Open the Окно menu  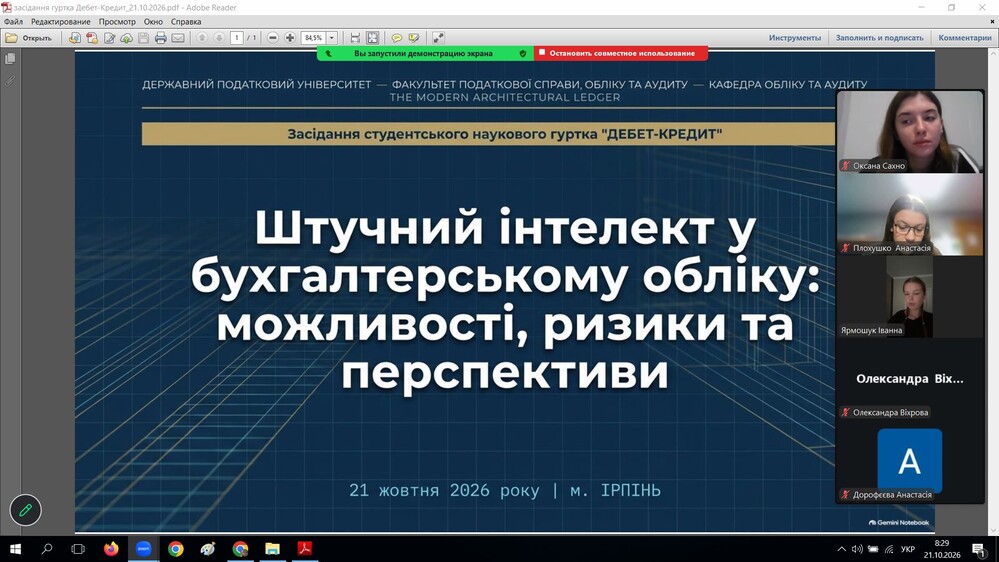[153, 22]
